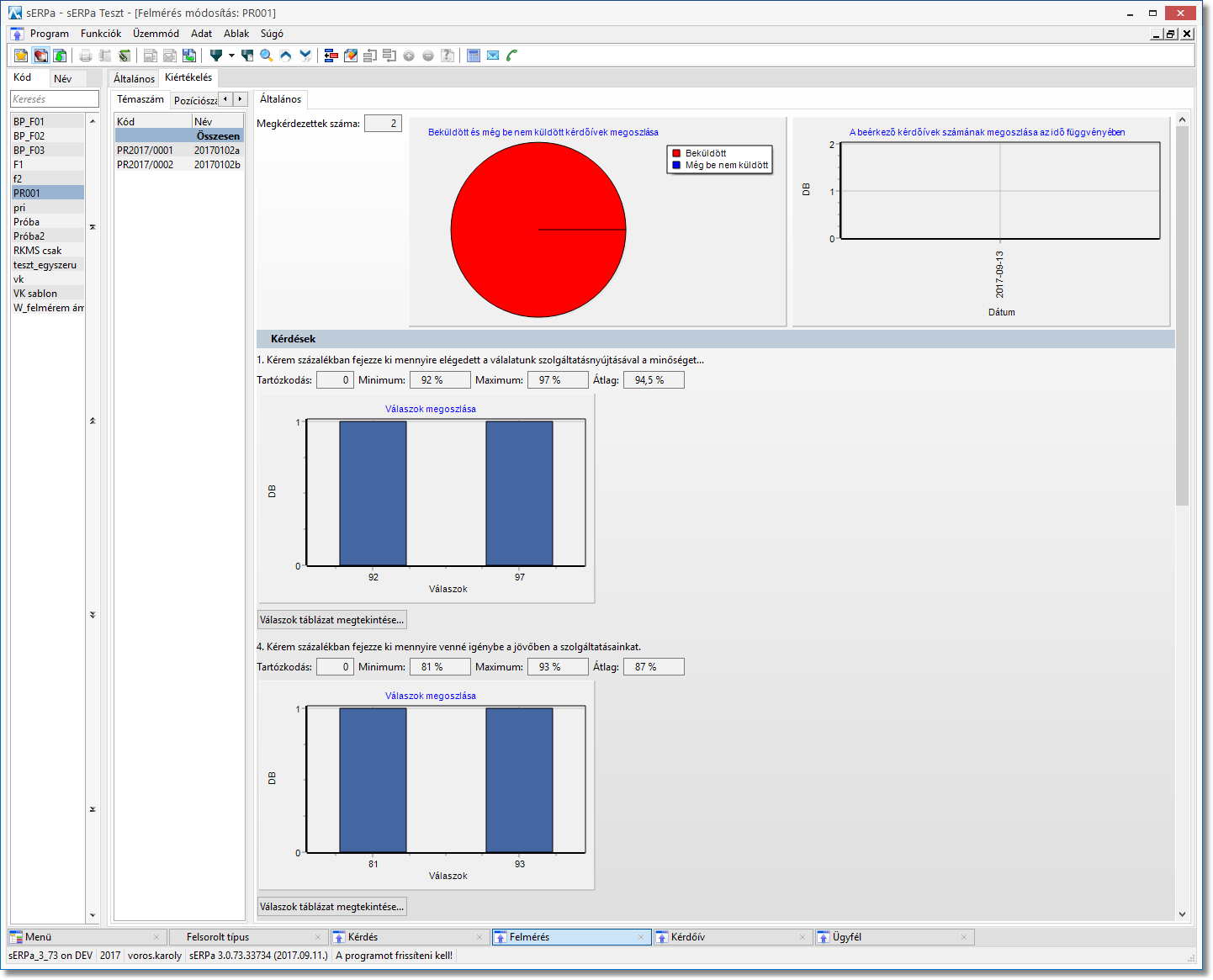Screen dimensions: 1213x980
Task: Click the green phone call icon
Action: tap(511, 56)
